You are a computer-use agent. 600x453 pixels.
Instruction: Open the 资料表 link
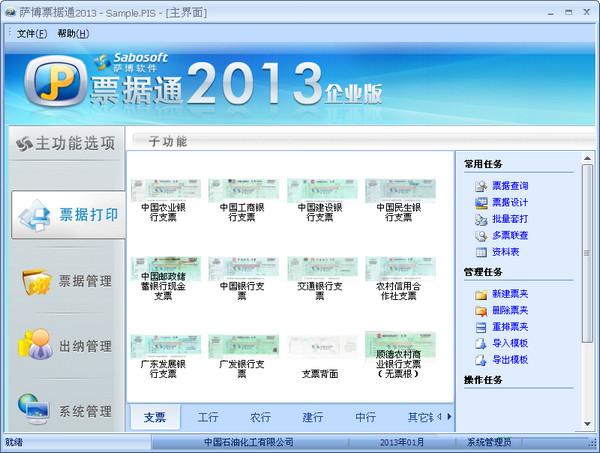point(505,252)
